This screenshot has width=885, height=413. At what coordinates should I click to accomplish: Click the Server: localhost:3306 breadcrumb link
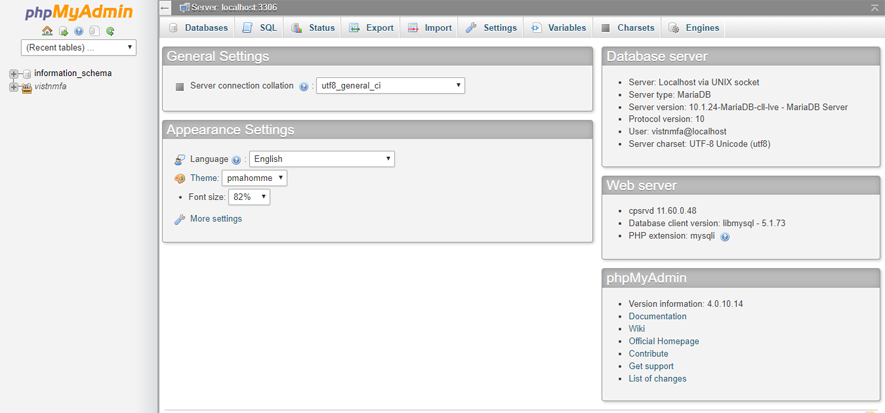pos(234,8)
